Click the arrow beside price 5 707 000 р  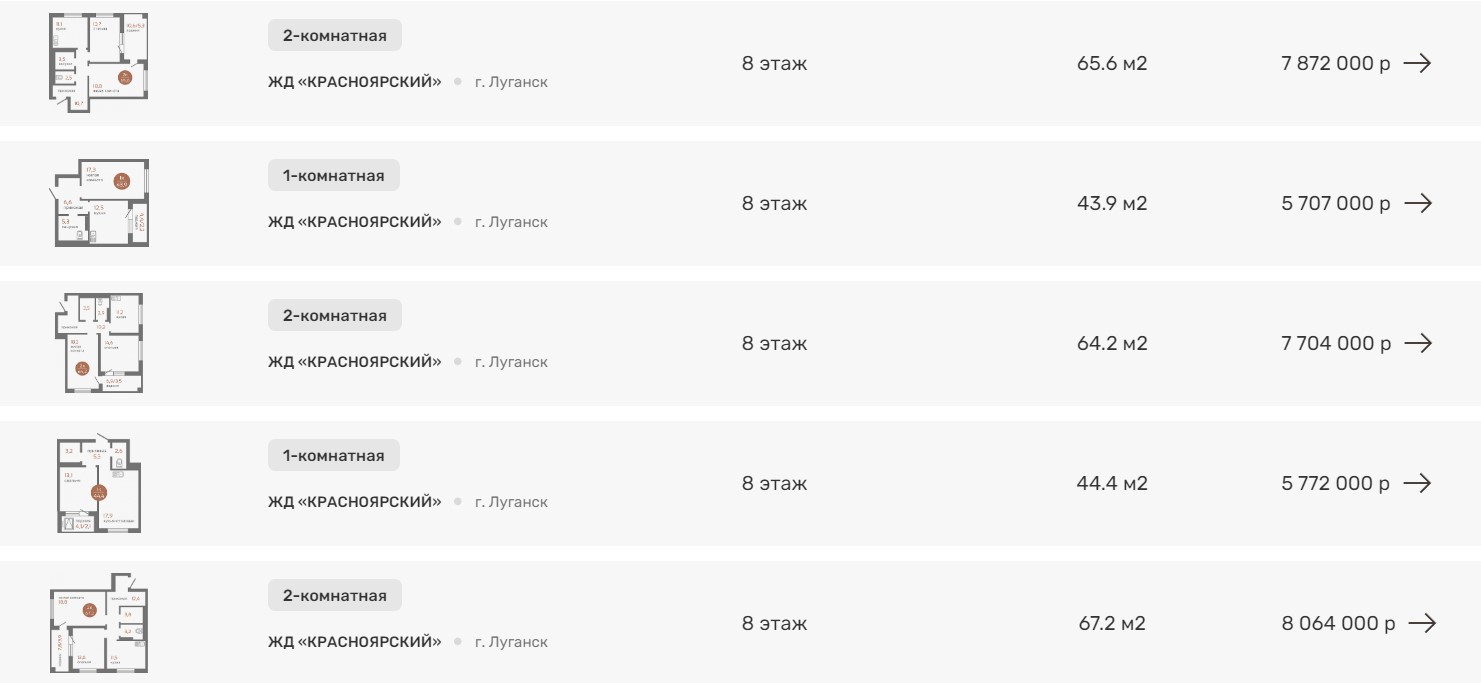[x=1416, y=203]
